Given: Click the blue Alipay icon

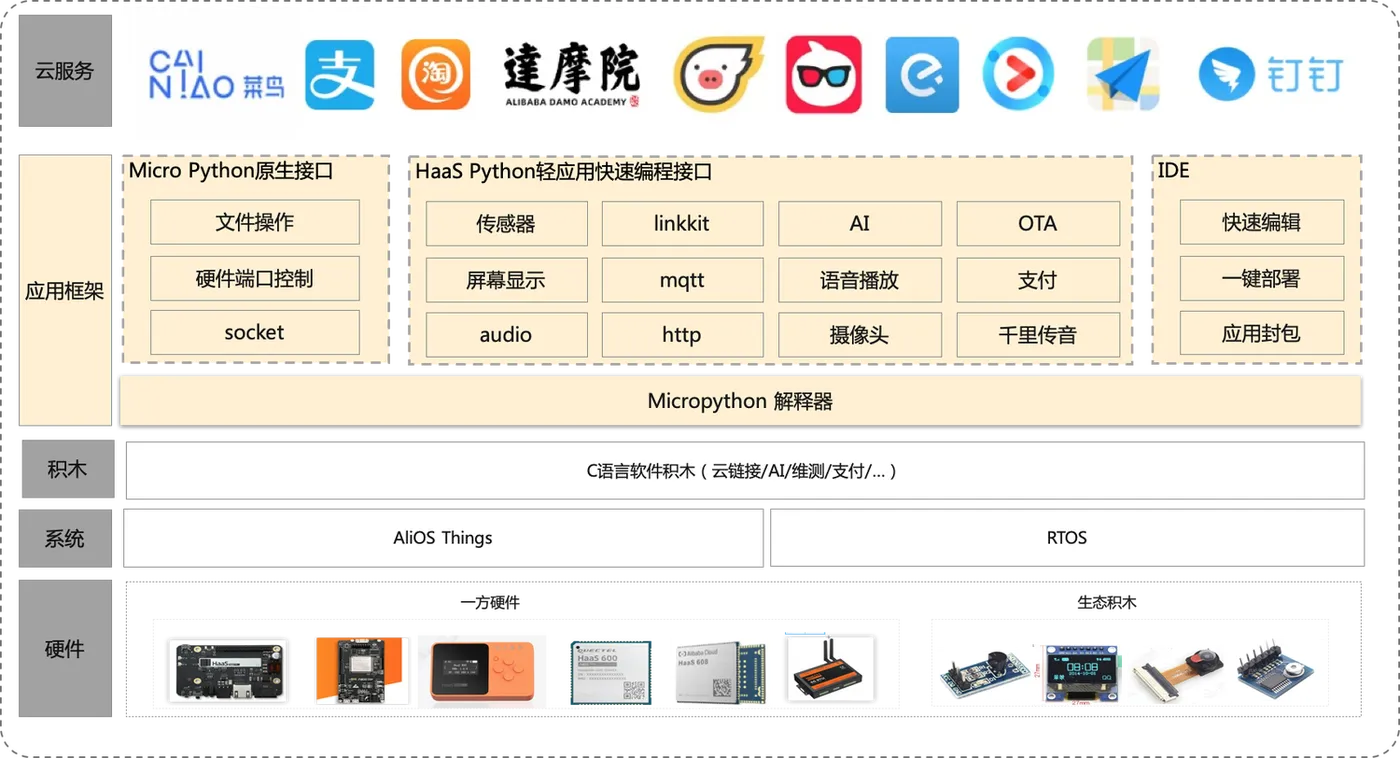Looking at the screenshot, I should click(x=340, y=74).
